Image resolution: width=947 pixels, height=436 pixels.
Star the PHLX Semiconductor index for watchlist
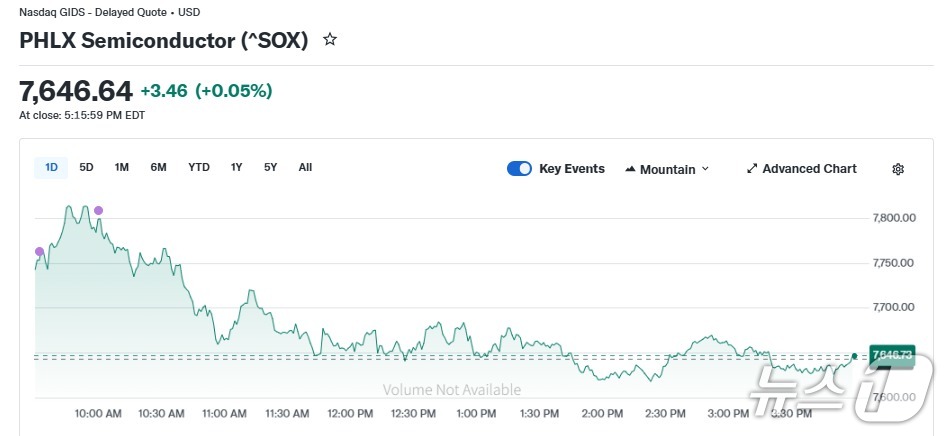330,40
